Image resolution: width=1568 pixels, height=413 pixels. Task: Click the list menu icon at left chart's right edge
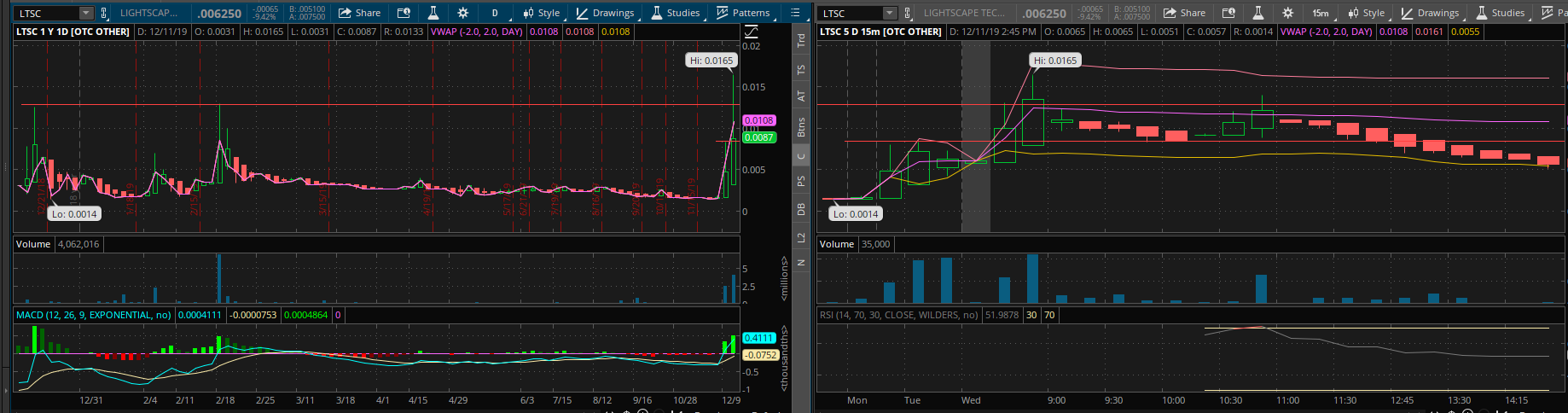point(795,13)
